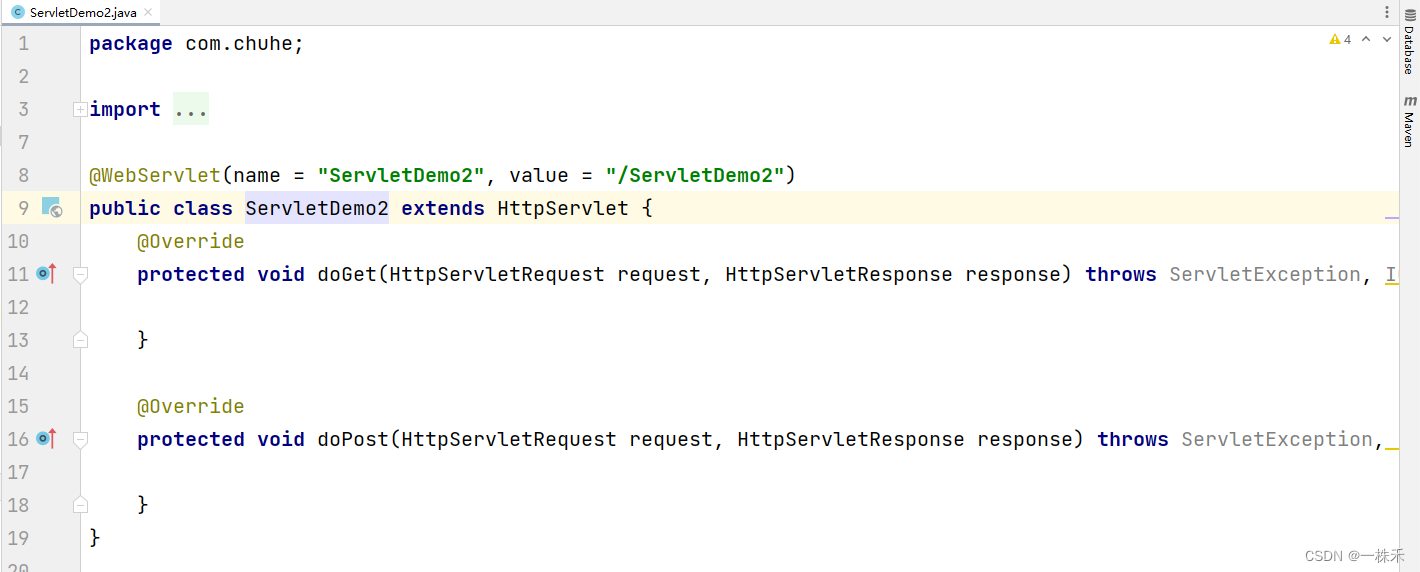The image size is (1420, 572).
Task: Click ServletException in the doGet signature
Action: 1265,274
